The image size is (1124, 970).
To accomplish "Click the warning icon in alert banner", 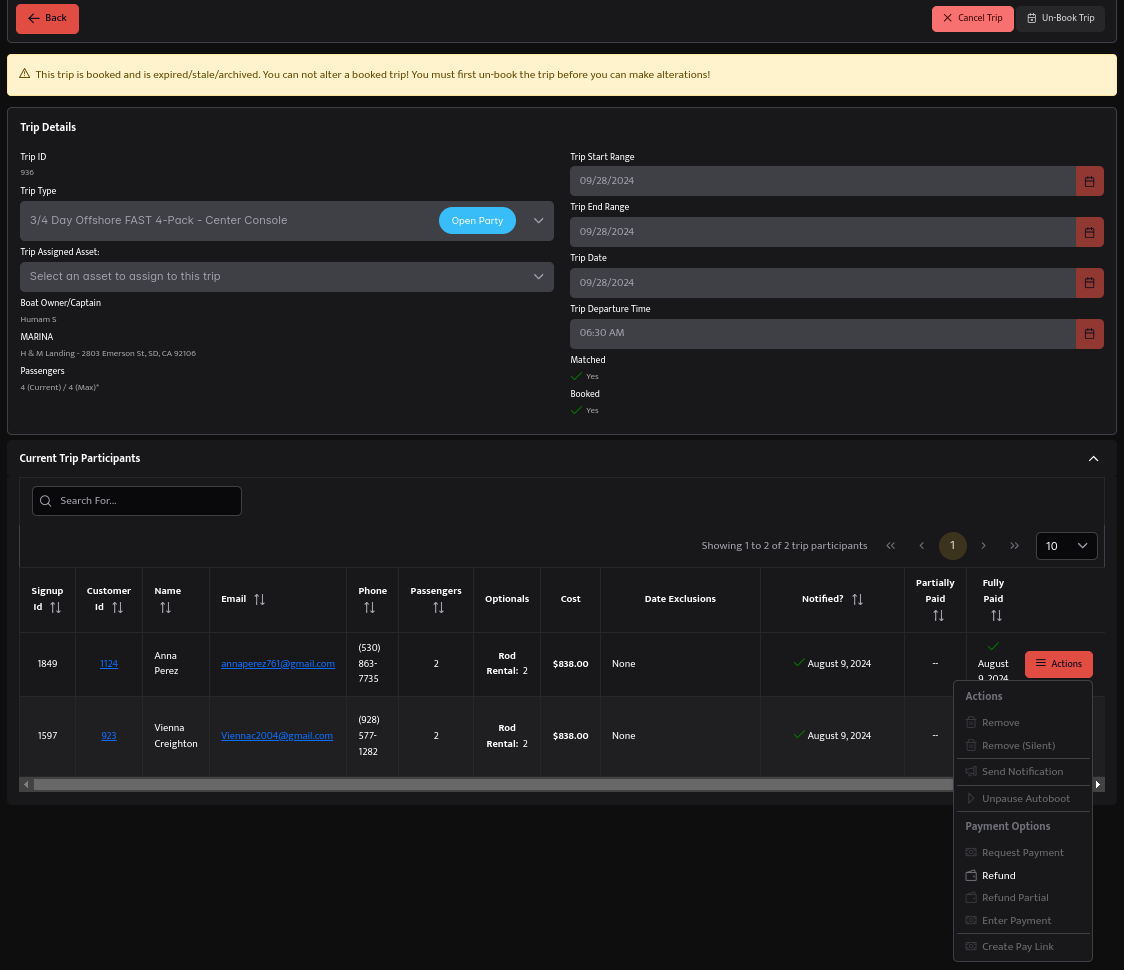I will (24, 74).
